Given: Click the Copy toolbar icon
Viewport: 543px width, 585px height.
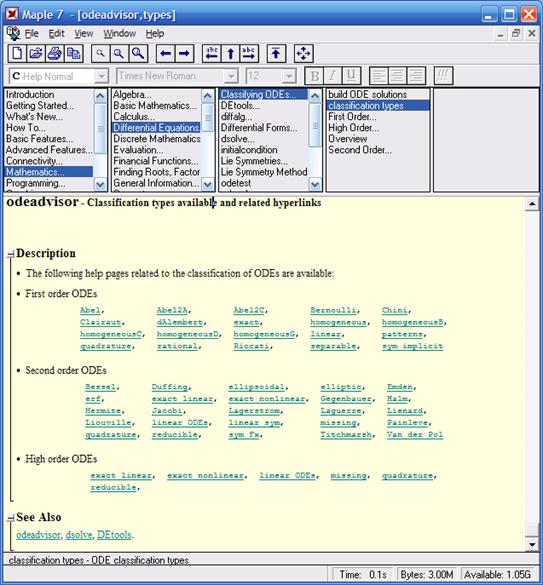Looking at the screenshot, I should point(74,53).
